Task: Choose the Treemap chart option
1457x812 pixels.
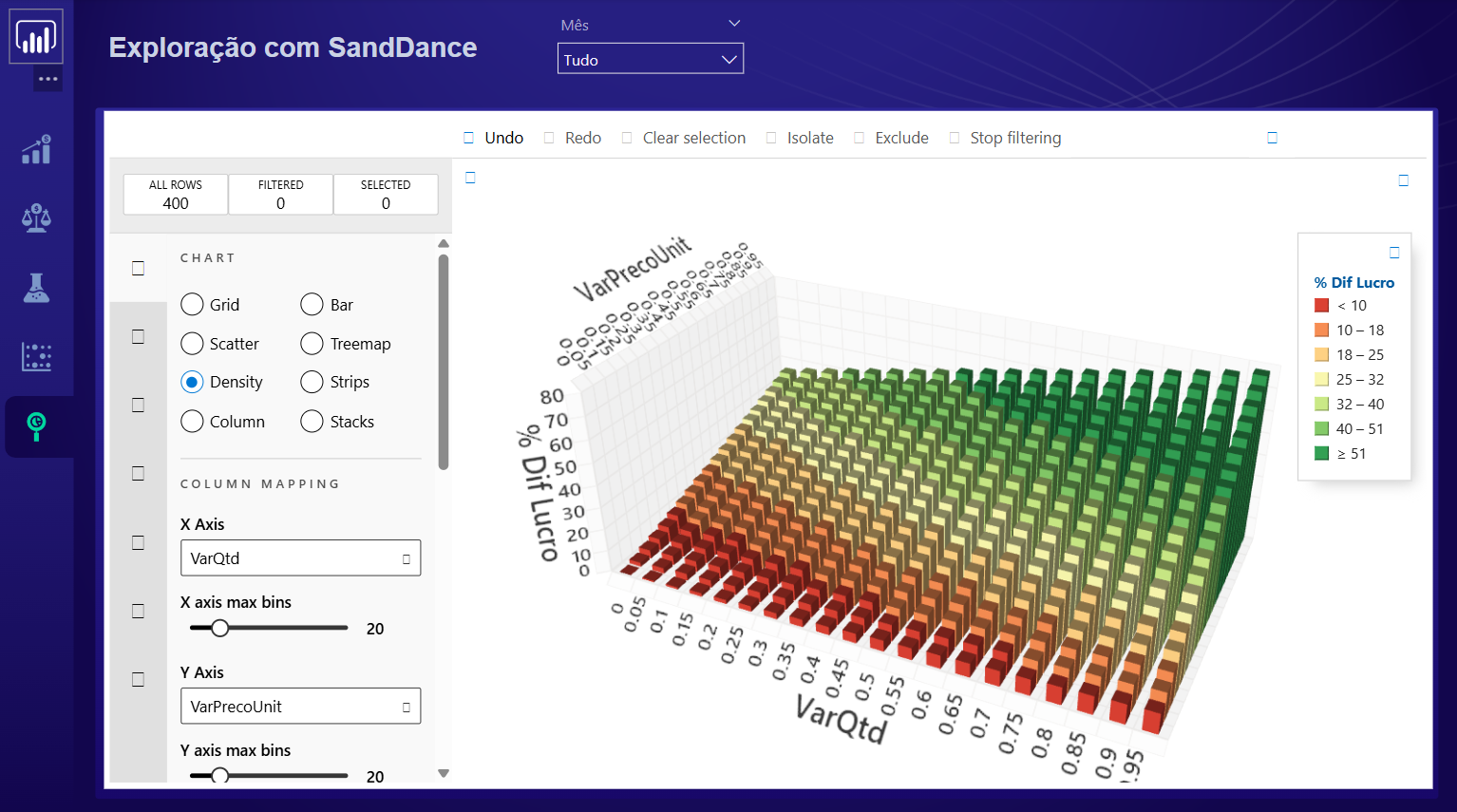Action: [312, 343]
